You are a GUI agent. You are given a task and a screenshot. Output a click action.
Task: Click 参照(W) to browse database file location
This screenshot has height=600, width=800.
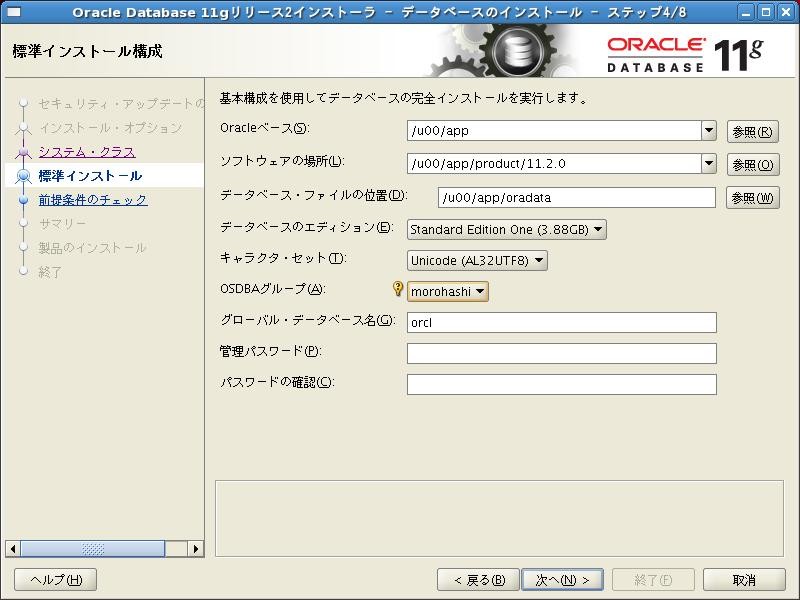[x=753, y=196]
